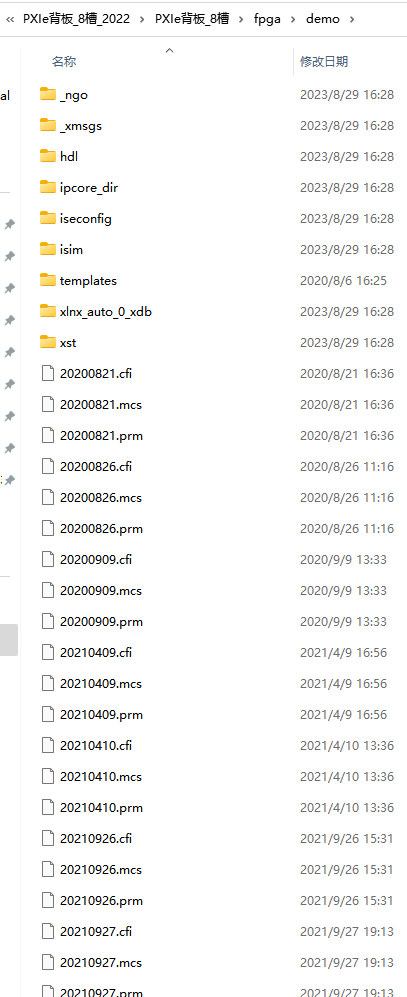Viewport: 407px width, 997px height.
Task: Sort files by 修改日期 column header
Action: 324,62
